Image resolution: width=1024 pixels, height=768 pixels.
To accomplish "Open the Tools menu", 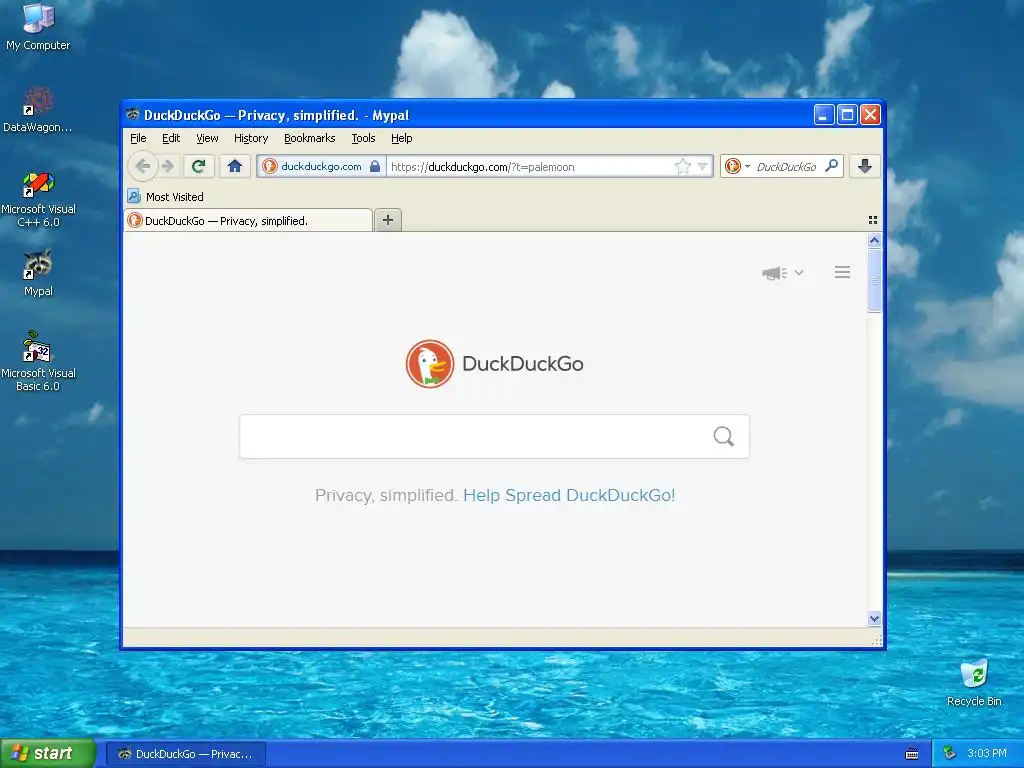I will tap(363, 138).
